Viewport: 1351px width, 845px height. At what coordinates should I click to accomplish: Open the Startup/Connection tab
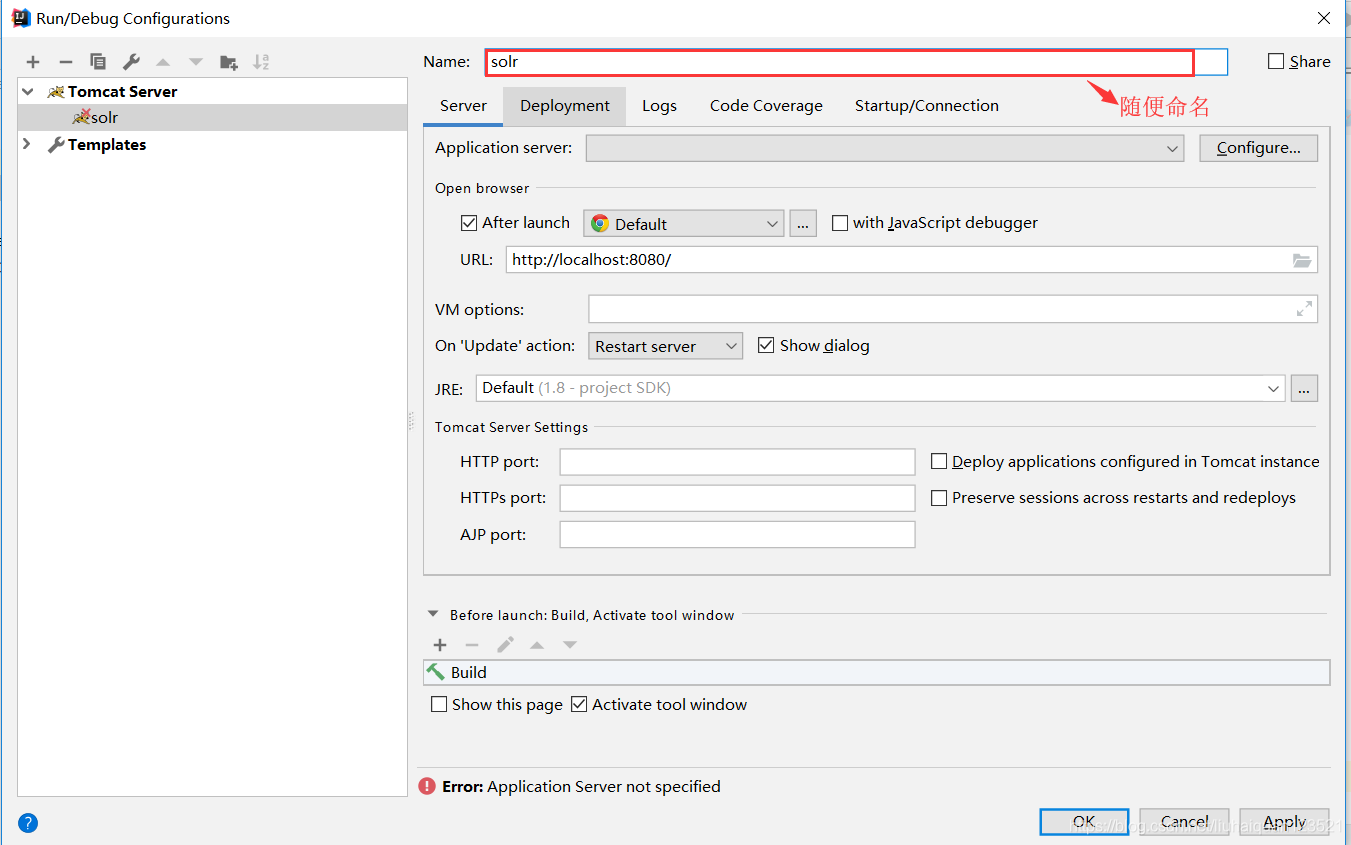[926, 106]
